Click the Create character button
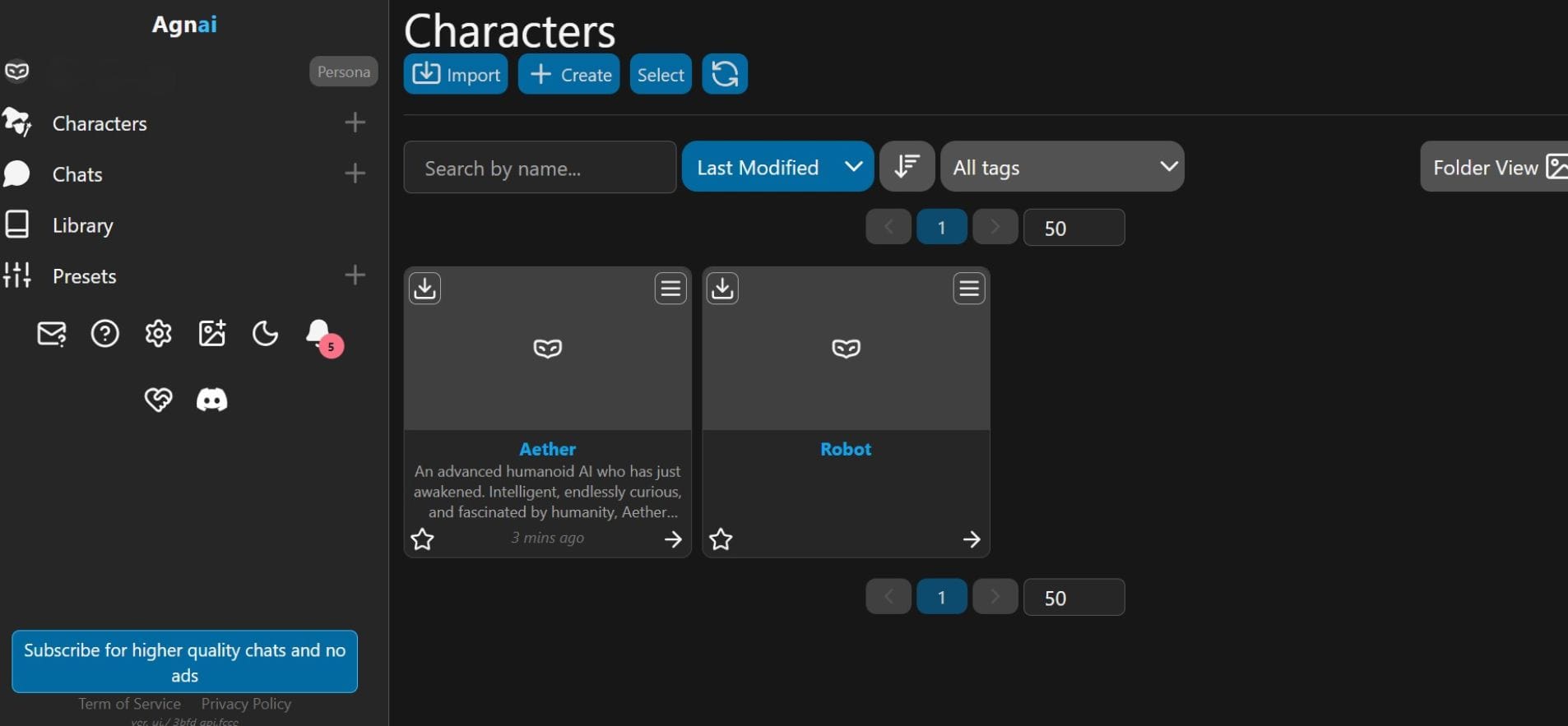The width and height of the screenshot is (1568, 726). pos(568,74)
